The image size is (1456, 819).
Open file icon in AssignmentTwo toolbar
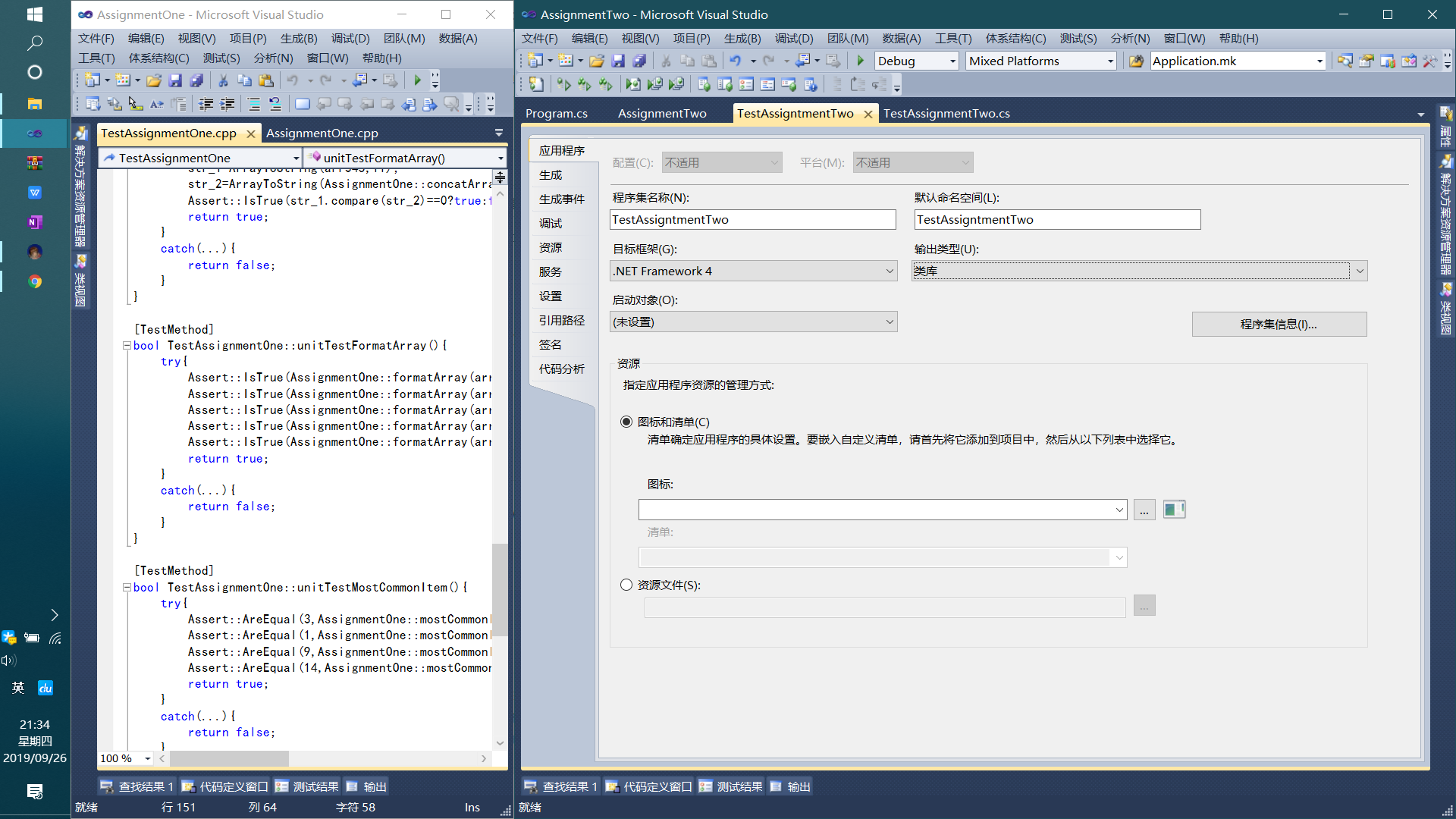[597, 61]
